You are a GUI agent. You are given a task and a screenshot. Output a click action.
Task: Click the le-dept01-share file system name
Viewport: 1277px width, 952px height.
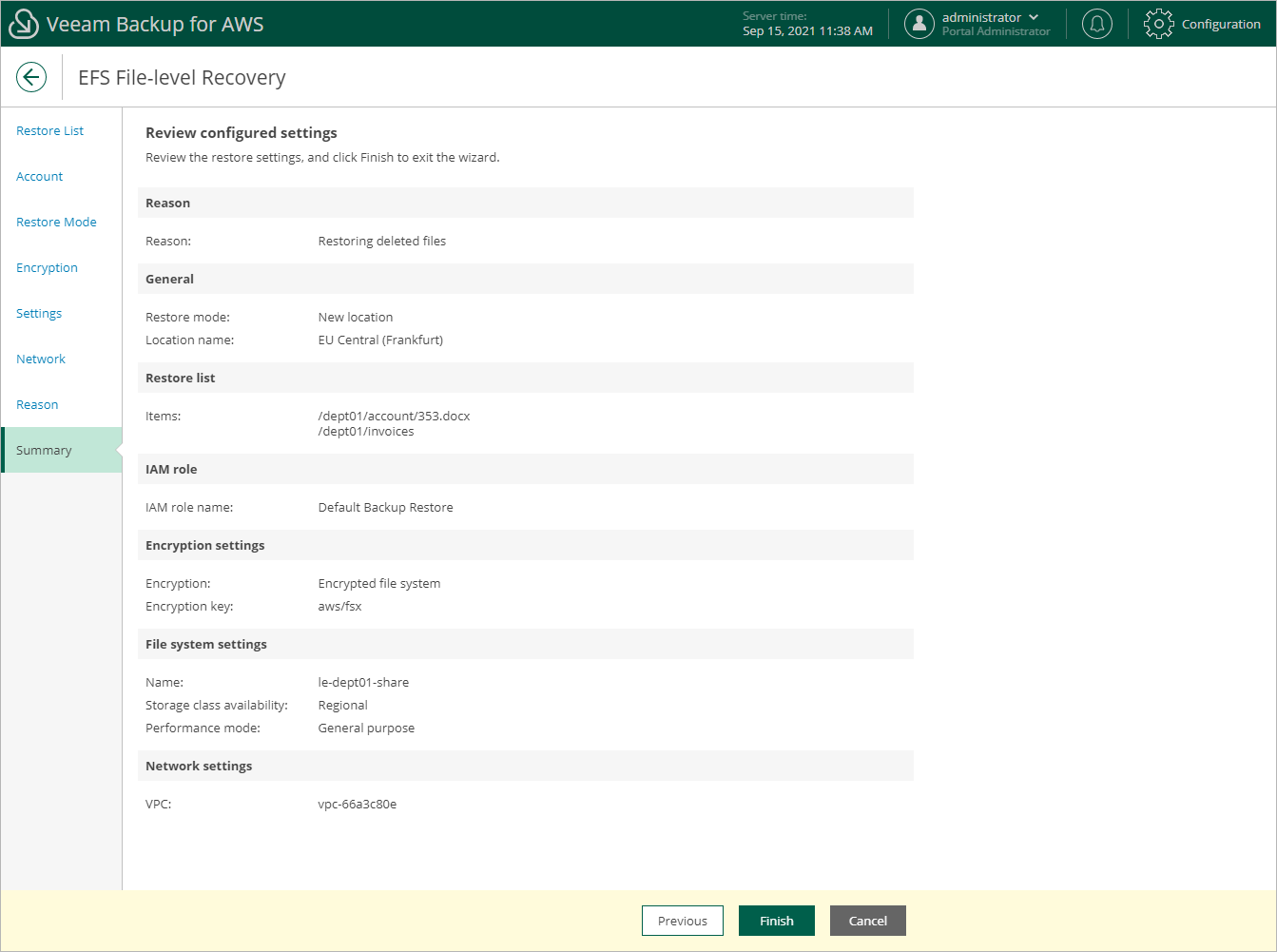click(363, 682)
